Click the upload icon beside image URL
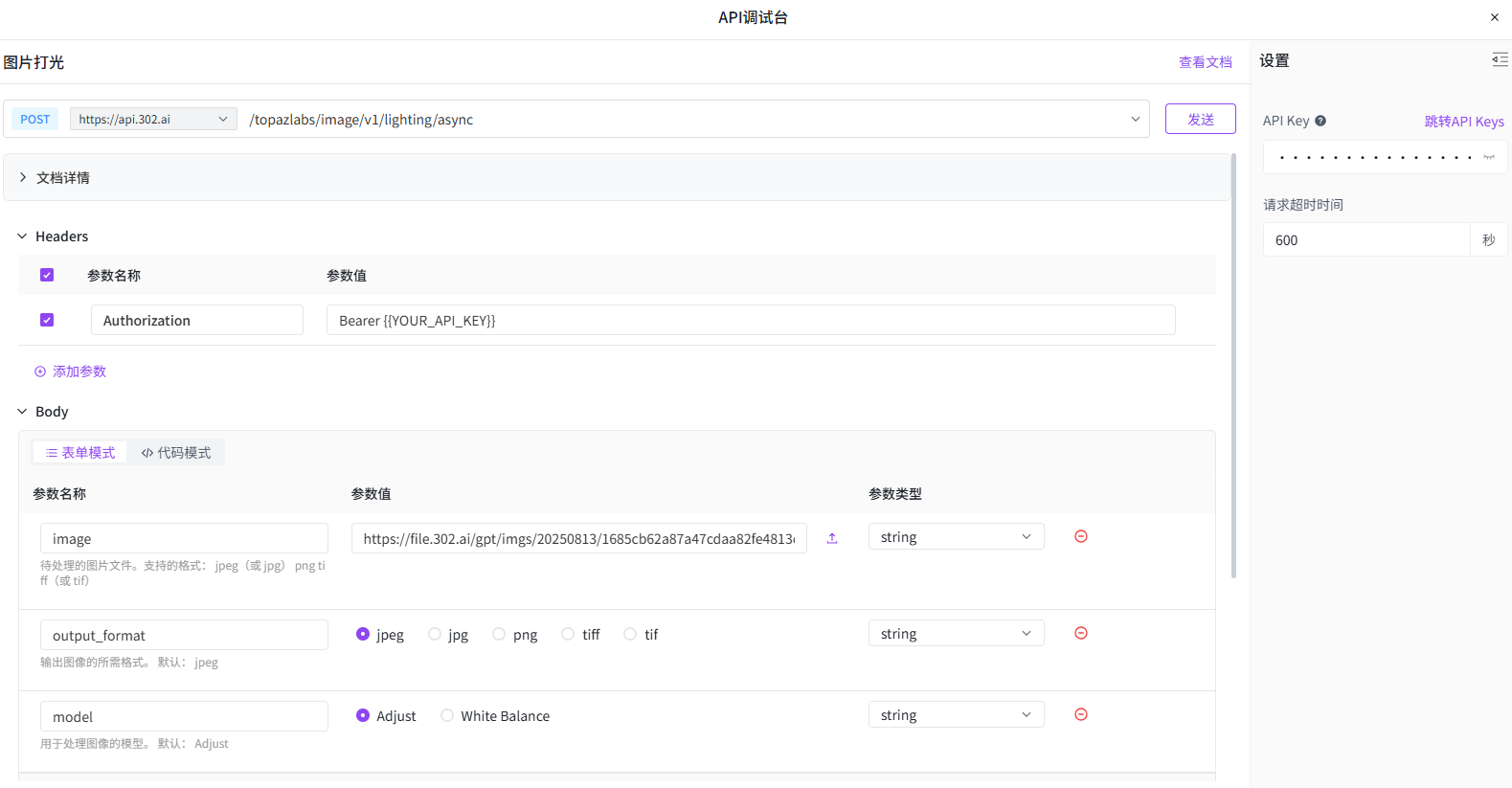1512x788 pixels. 832,538
